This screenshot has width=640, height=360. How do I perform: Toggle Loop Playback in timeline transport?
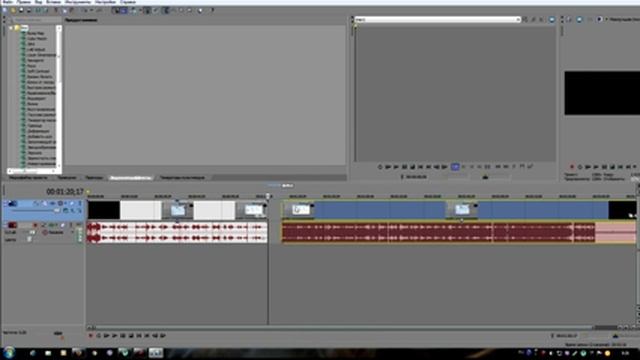pos(98,336)
